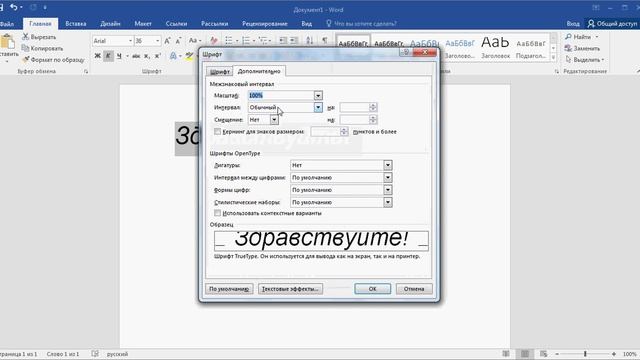This screenshot has width=640, height=360.
Task: Click Заменить in editing group
Action: [x=582, y=48]
